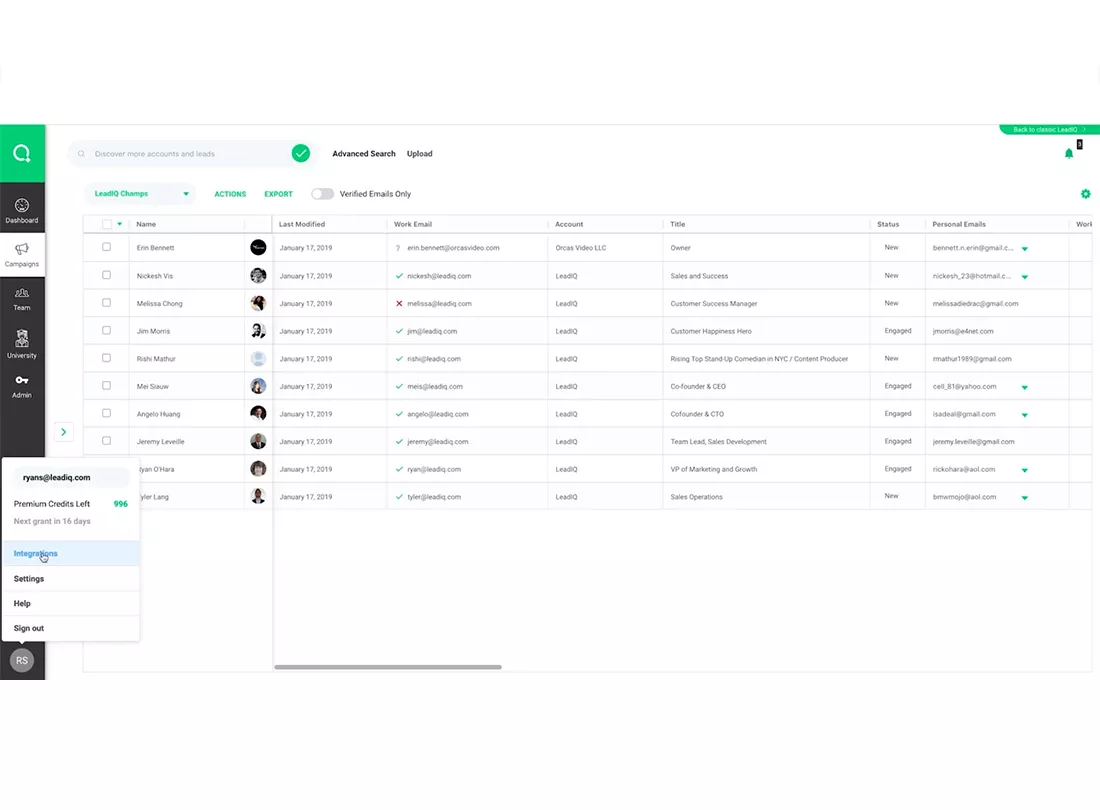The image size is (1100, 810).
Task: Open the table settings gear icon
Action: [1085, 194]
